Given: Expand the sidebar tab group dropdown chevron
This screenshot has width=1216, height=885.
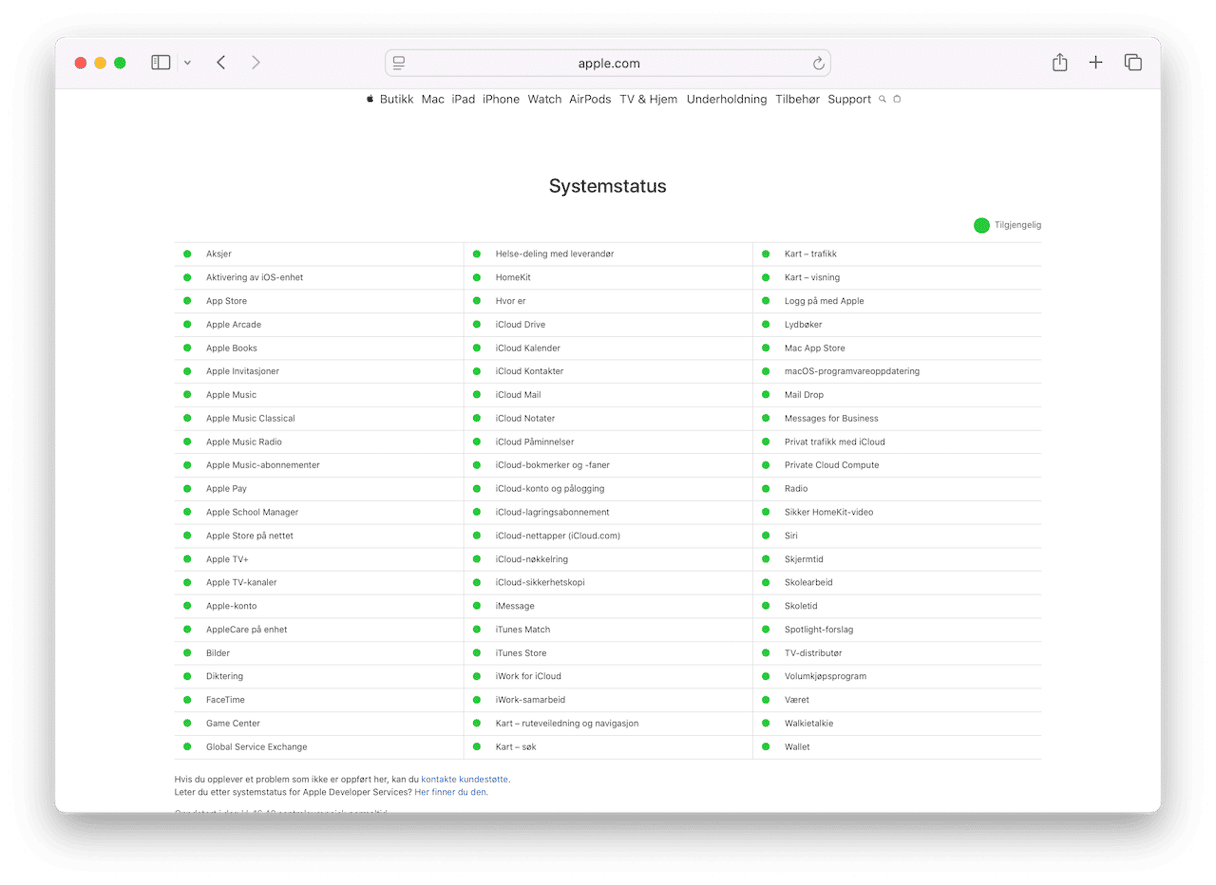Looking at the screenshot, I should point(187,63).
